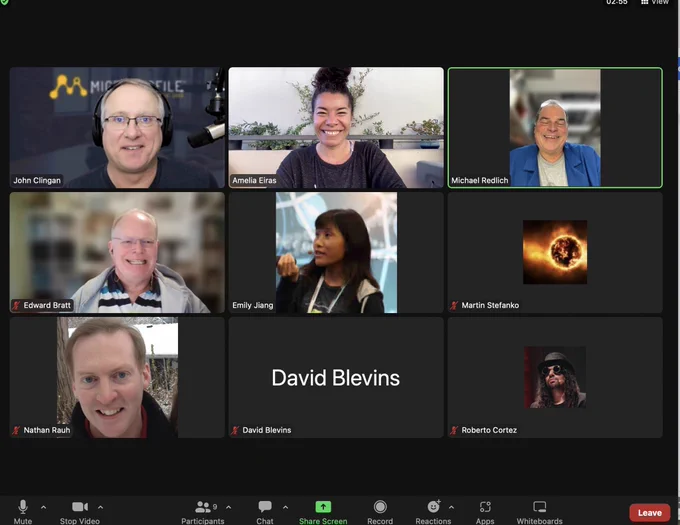
Task: Open the Apps panel
Action: 485,512
